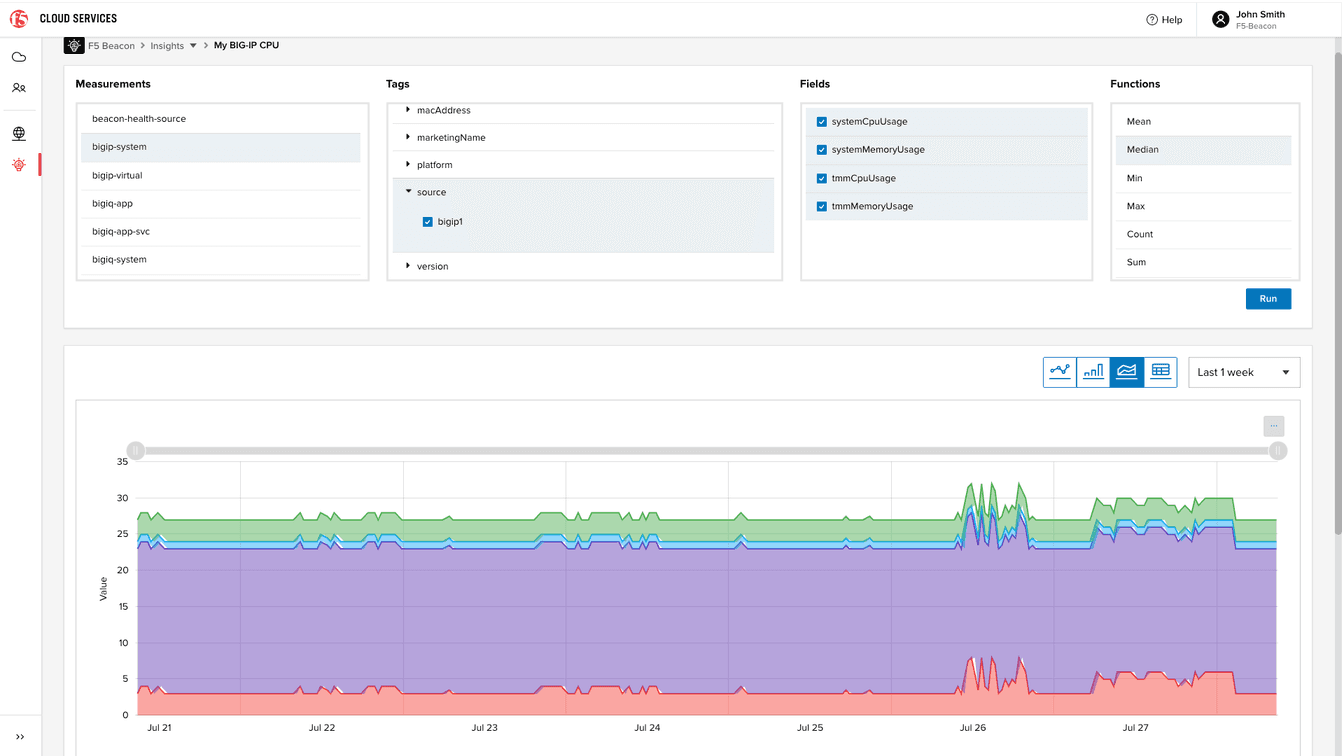Open the Help link
This screenshot has height=756, width=1344.
point(1164,20)
